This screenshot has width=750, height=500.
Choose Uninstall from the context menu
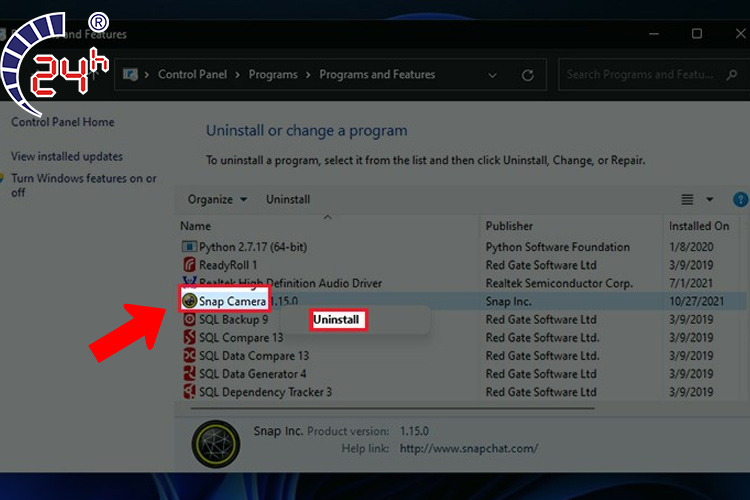click(336, 320)
